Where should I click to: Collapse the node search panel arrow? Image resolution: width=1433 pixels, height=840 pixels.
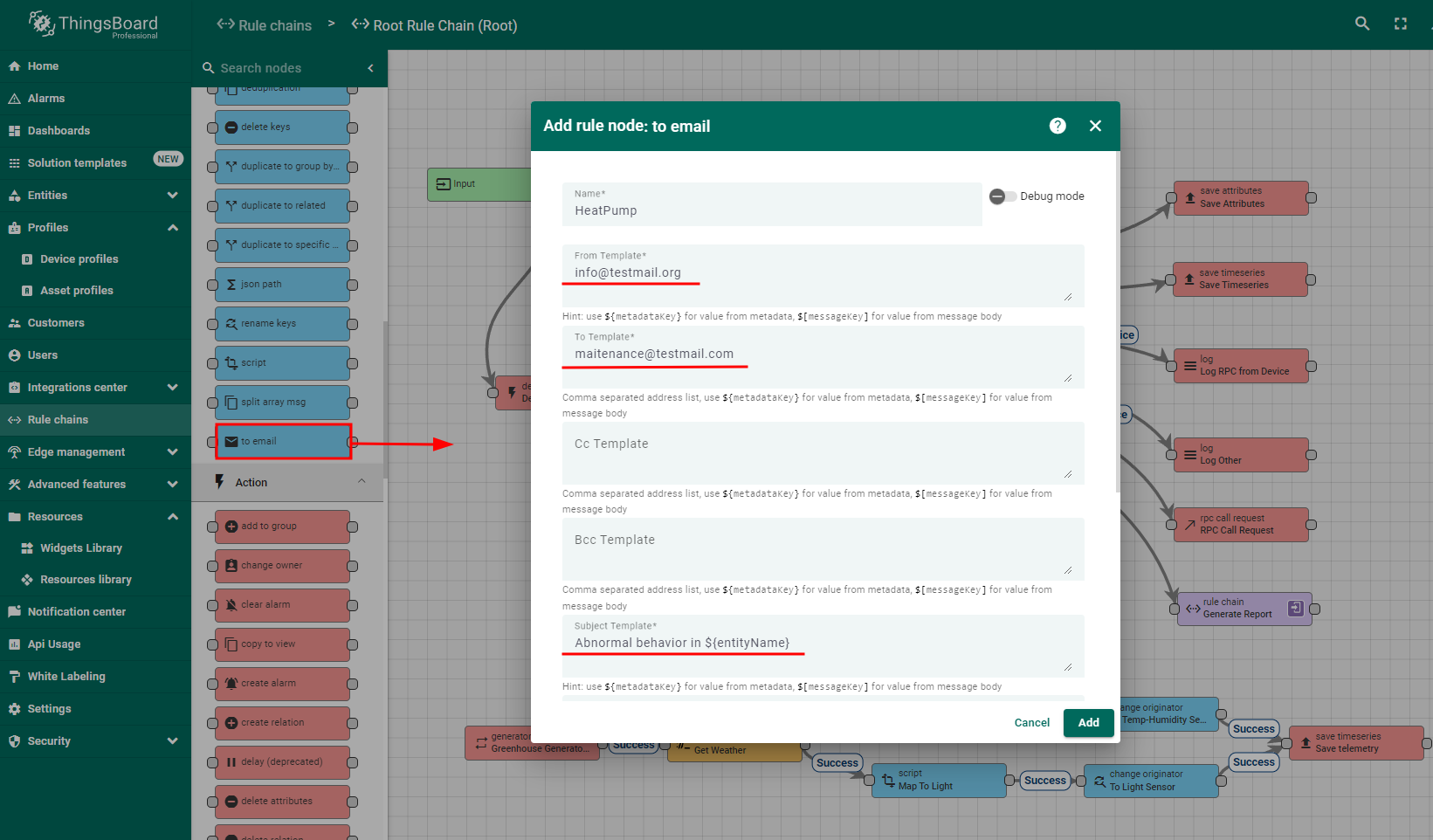[x=370, y=68]
